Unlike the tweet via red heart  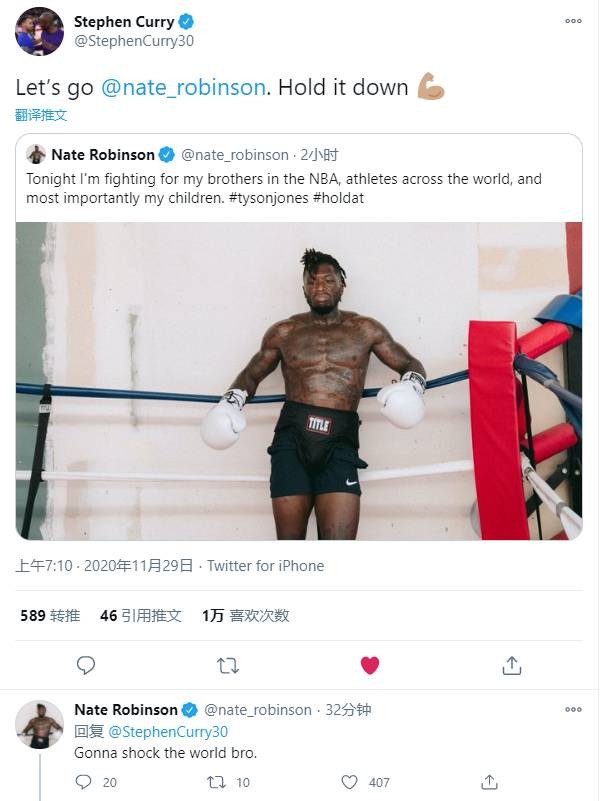(x=370, y=665)
